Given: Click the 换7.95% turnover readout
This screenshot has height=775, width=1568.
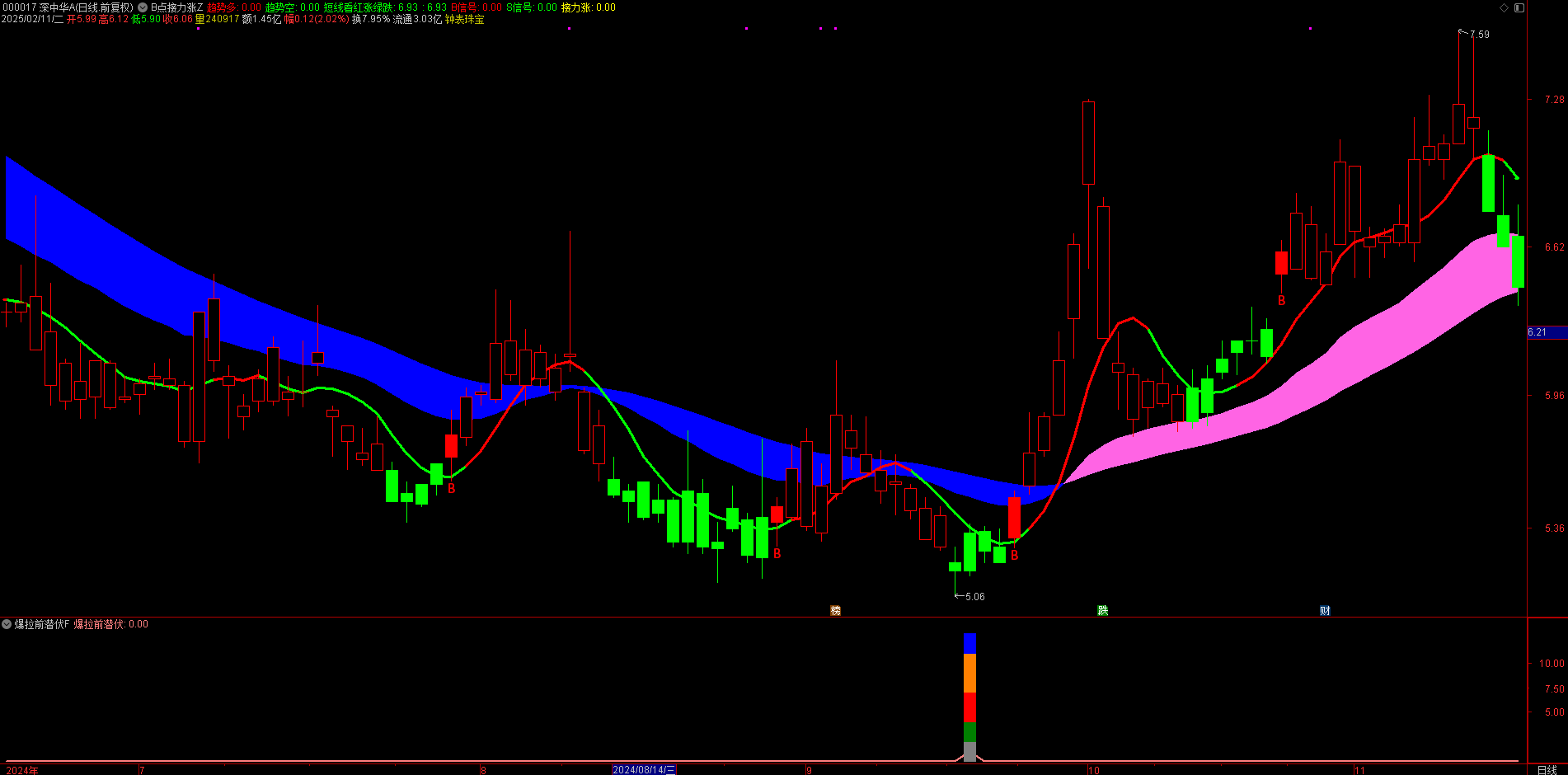Looking at the screenshot, I should (x=371, y=19).
